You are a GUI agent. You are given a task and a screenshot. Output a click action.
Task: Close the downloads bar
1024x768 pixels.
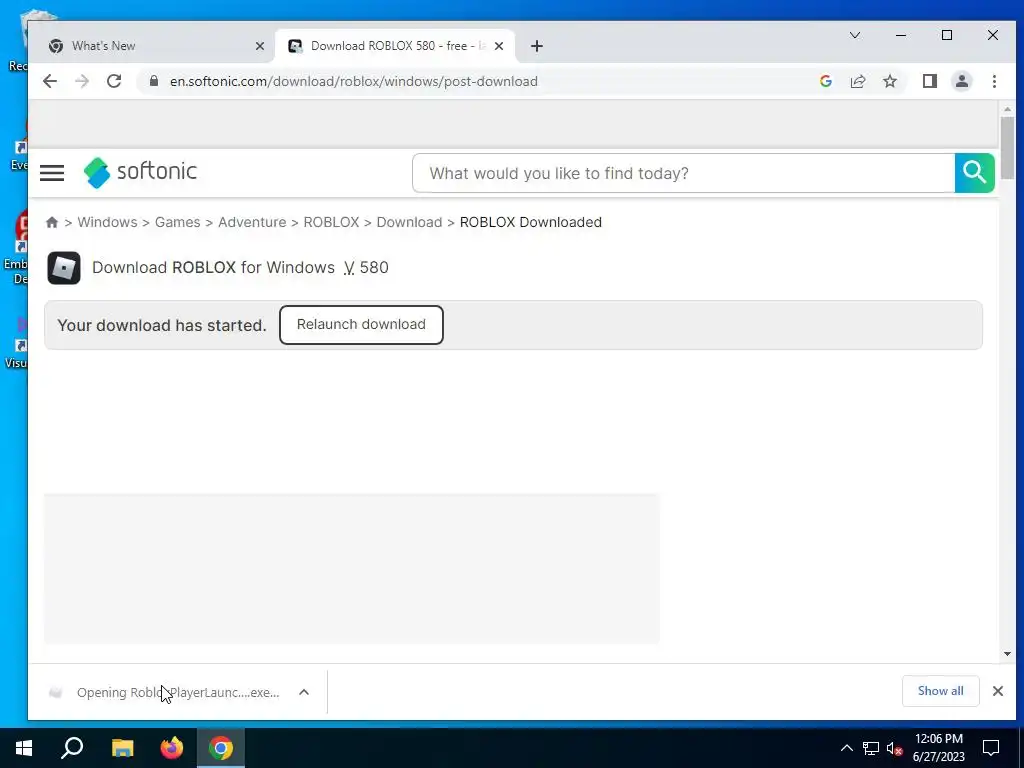tap(997, 691)
